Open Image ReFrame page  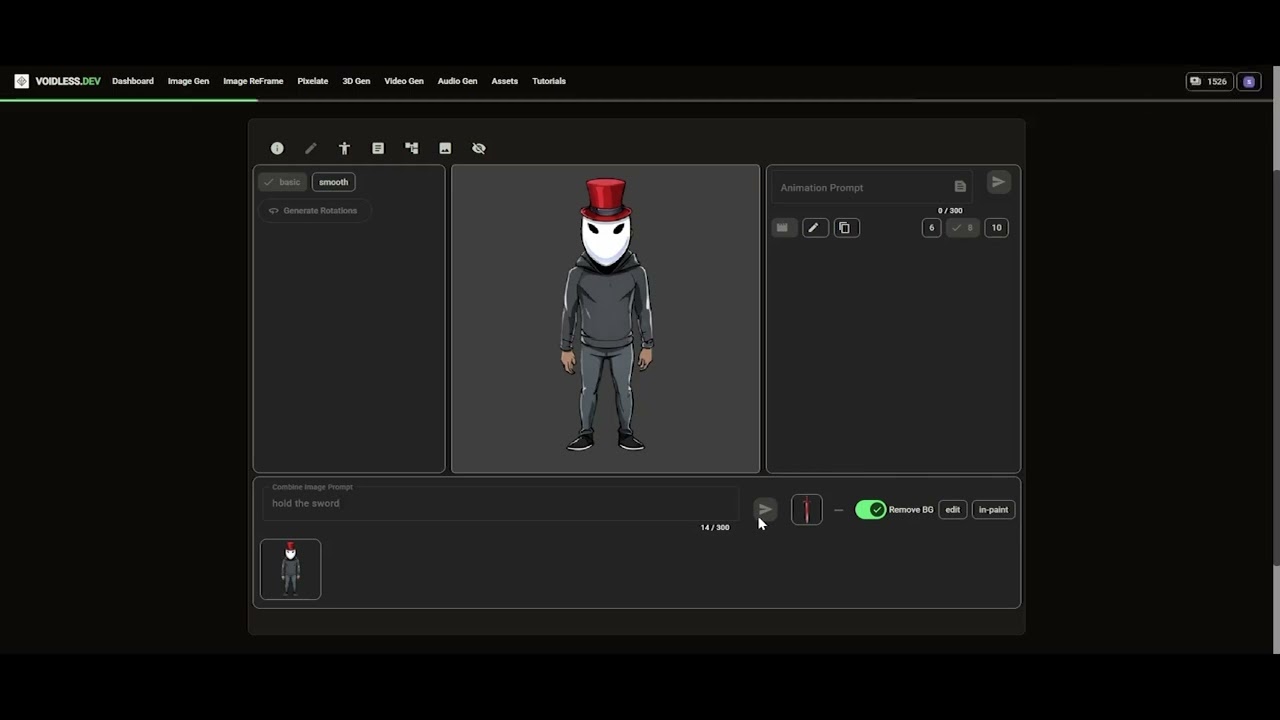253,81
